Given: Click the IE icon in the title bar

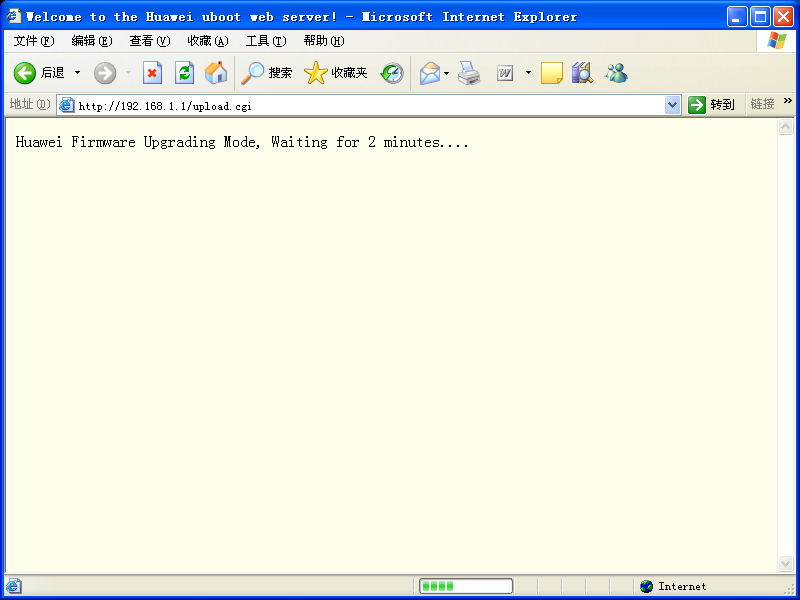Looking at the screenshot, I should (14, 16).
